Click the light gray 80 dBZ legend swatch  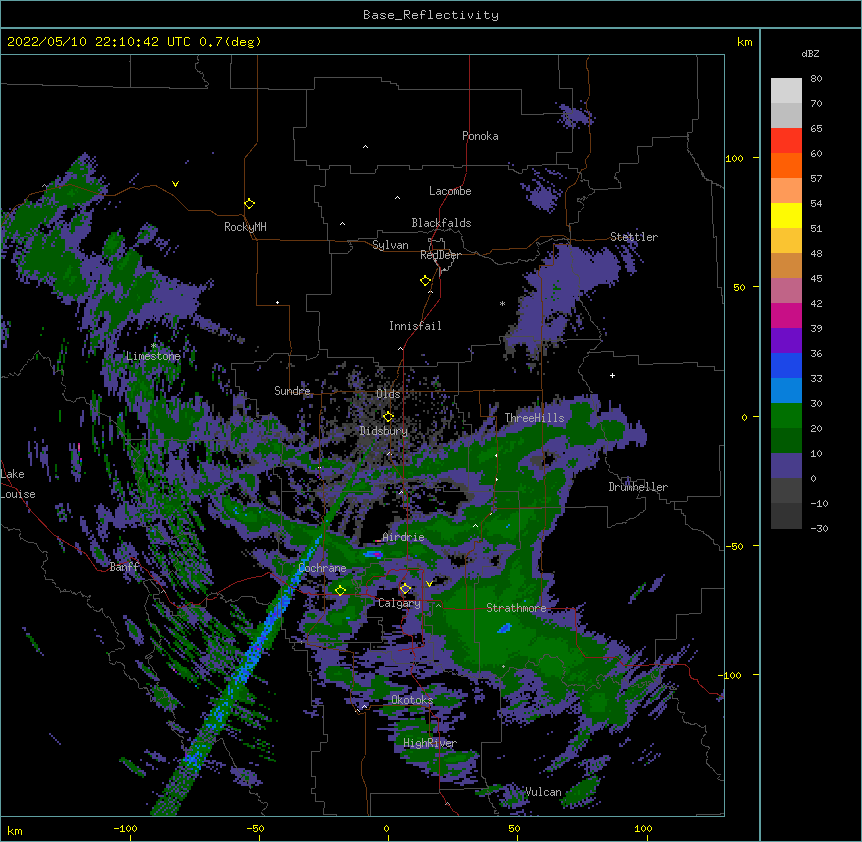[786, 91]
